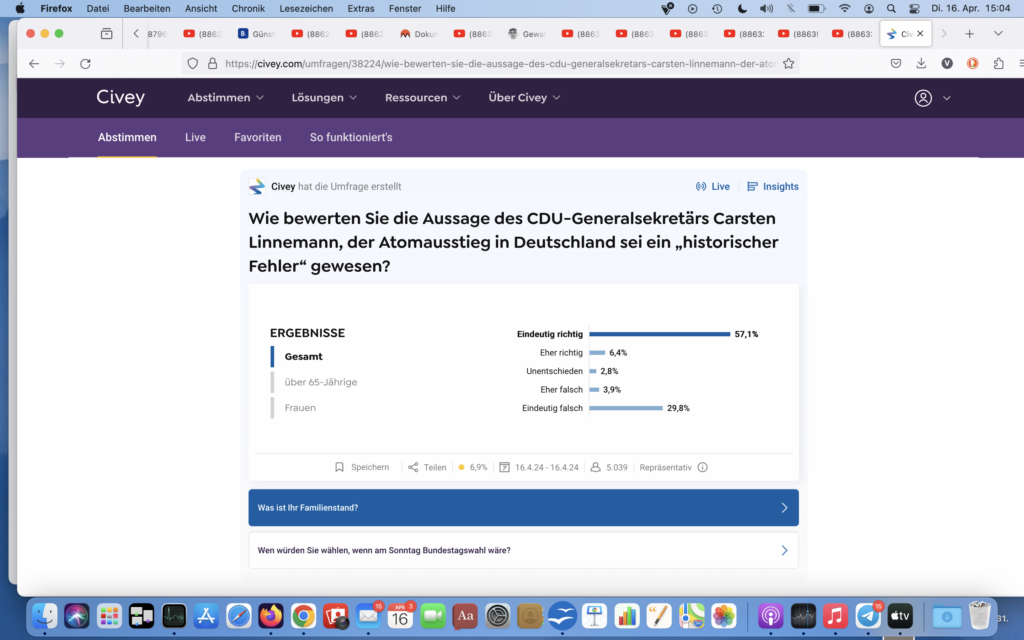
Task: Click the Eindeutig richtig result bar
Action: coord(659,334)
